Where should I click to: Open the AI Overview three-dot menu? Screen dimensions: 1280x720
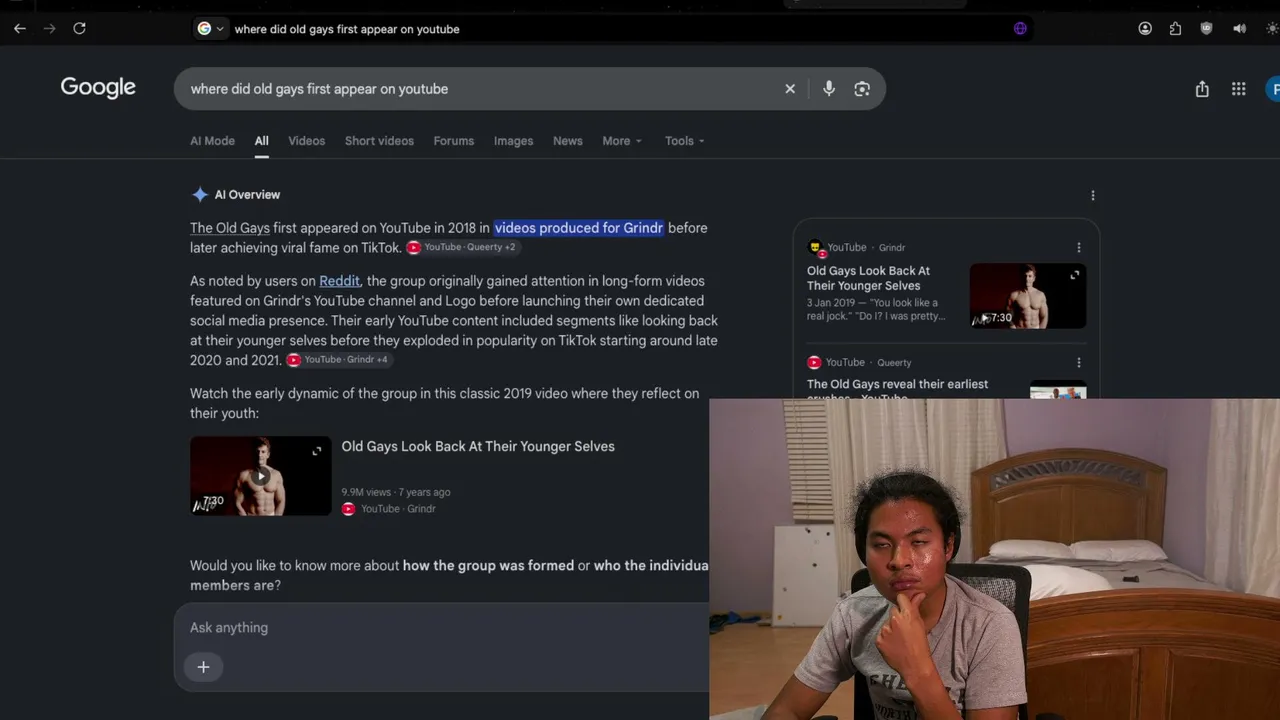[x=1093, y=196]
